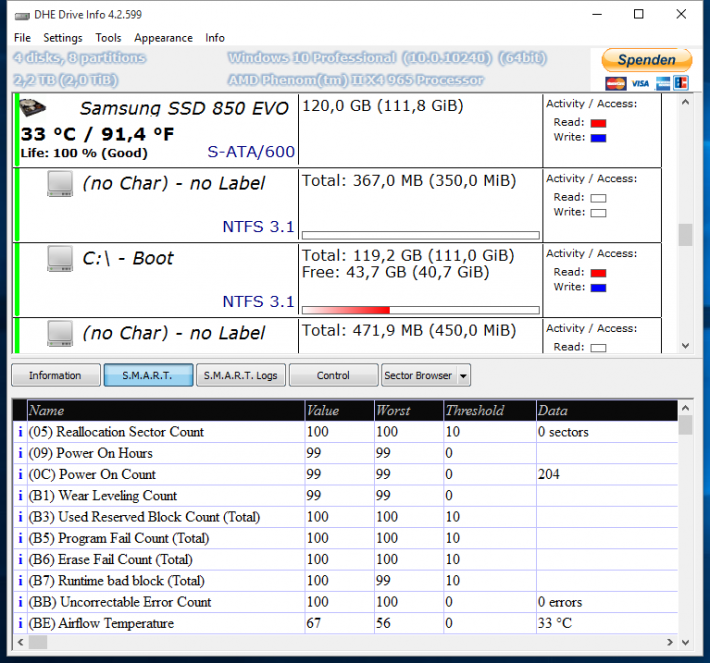Select the Samsung SSD 850 EVO drive name
The image size is (710, 663).
tap(184, 108)
